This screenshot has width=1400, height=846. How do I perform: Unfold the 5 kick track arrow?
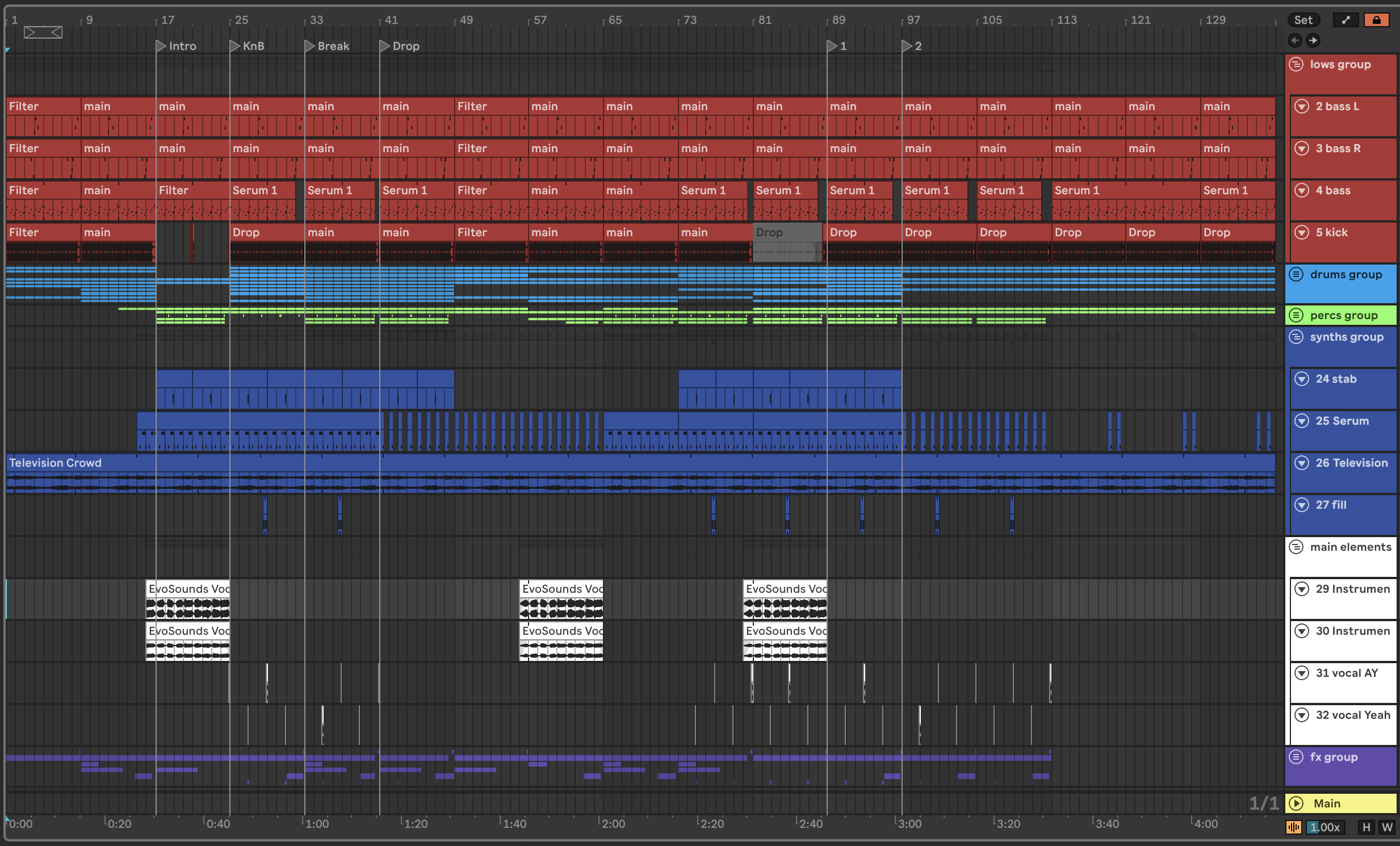point(1302,232)
